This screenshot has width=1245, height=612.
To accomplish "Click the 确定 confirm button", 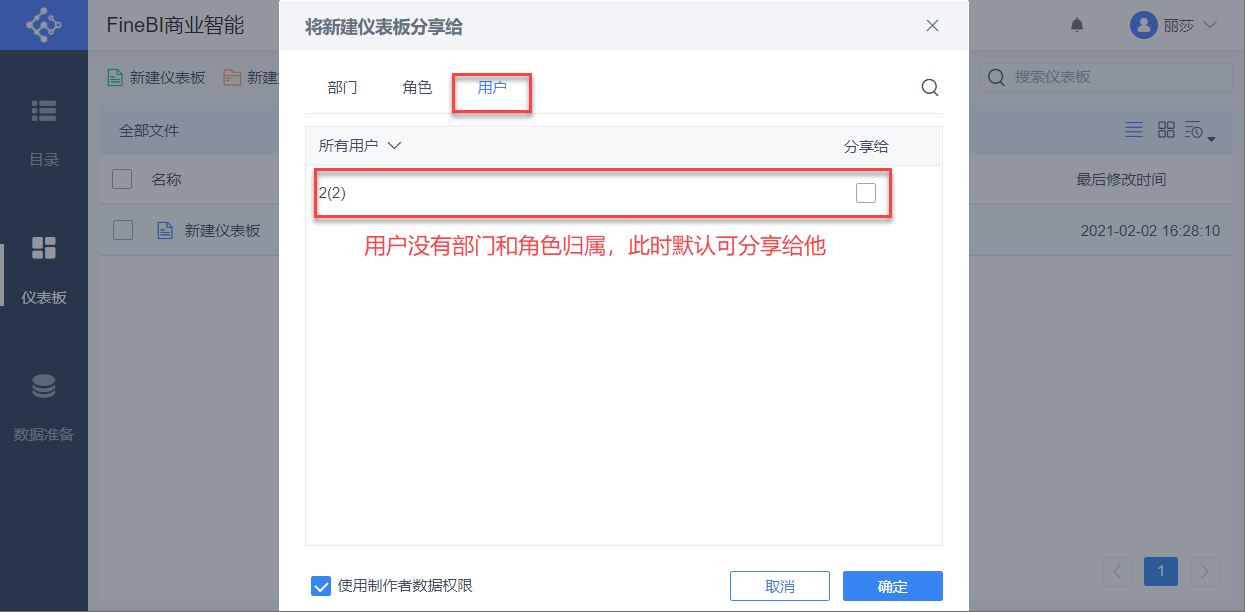I will click(893, 587).
